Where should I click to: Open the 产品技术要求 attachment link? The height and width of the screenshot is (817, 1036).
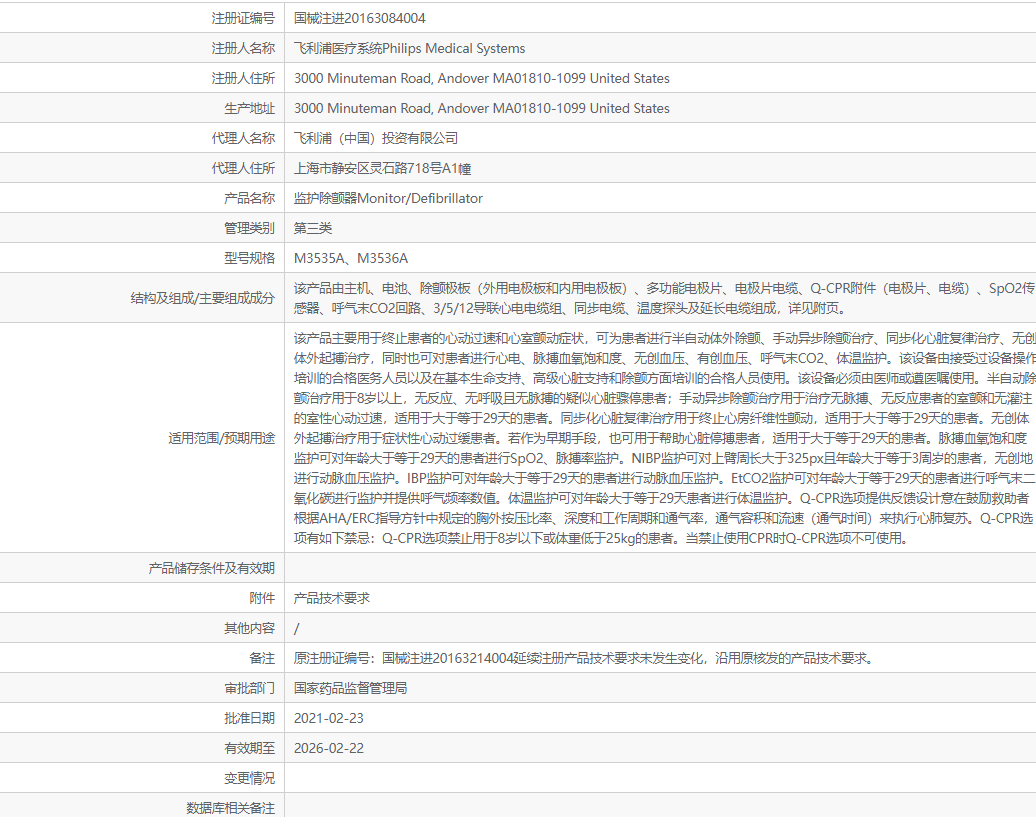[x=332, y=598]
